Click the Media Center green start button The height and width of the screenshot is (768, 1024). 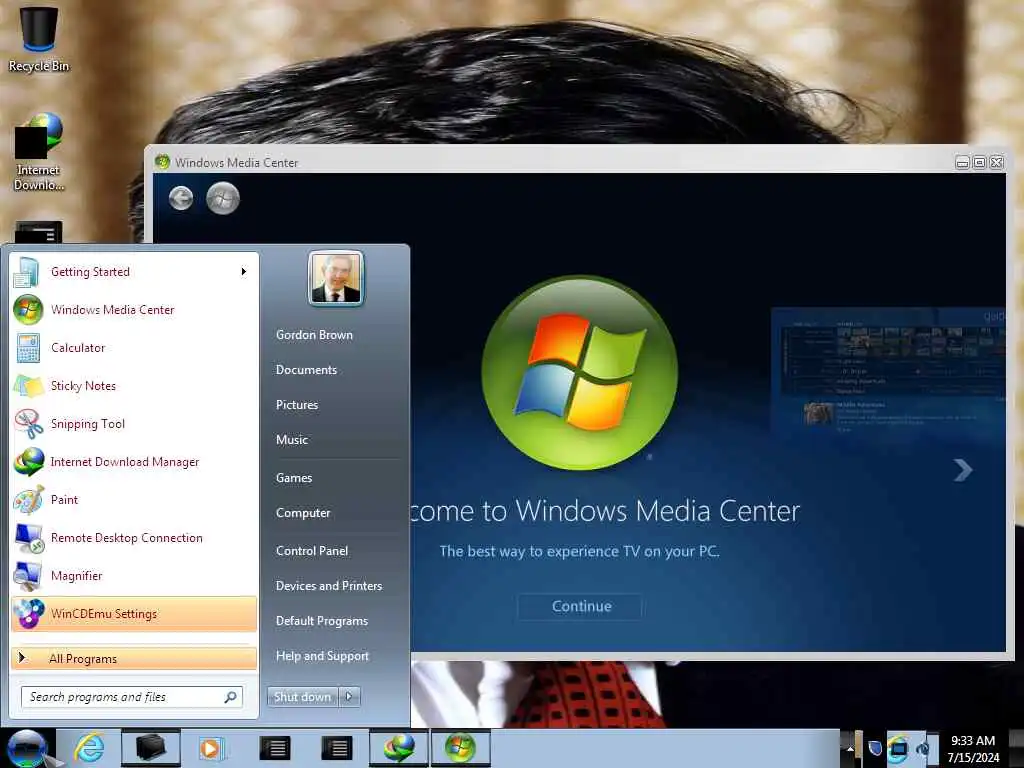pyautogui.click(x=223, y=198)
